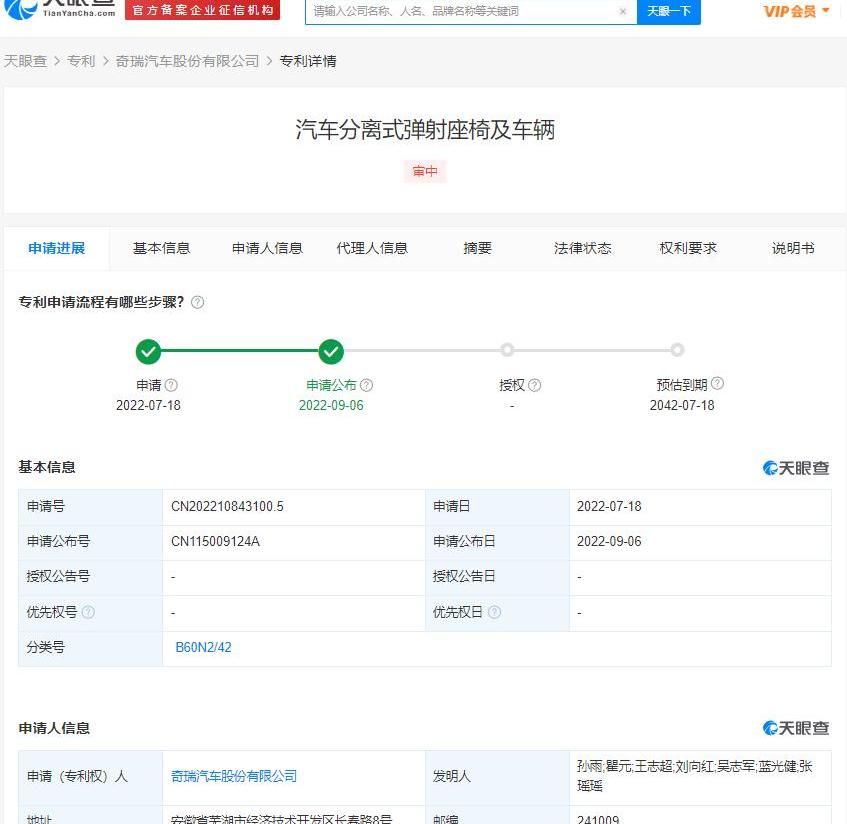847x824 pixels.
Task: Switch to the 基本信息 tab
Action: 162,249
